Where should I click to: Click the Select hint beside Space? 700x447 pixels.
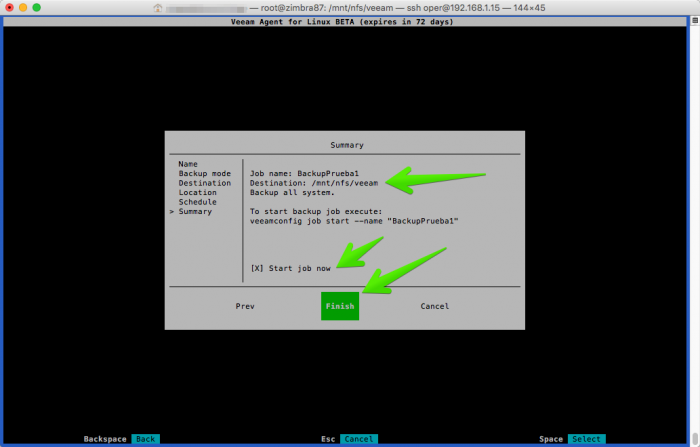click(x=587, y=439)
